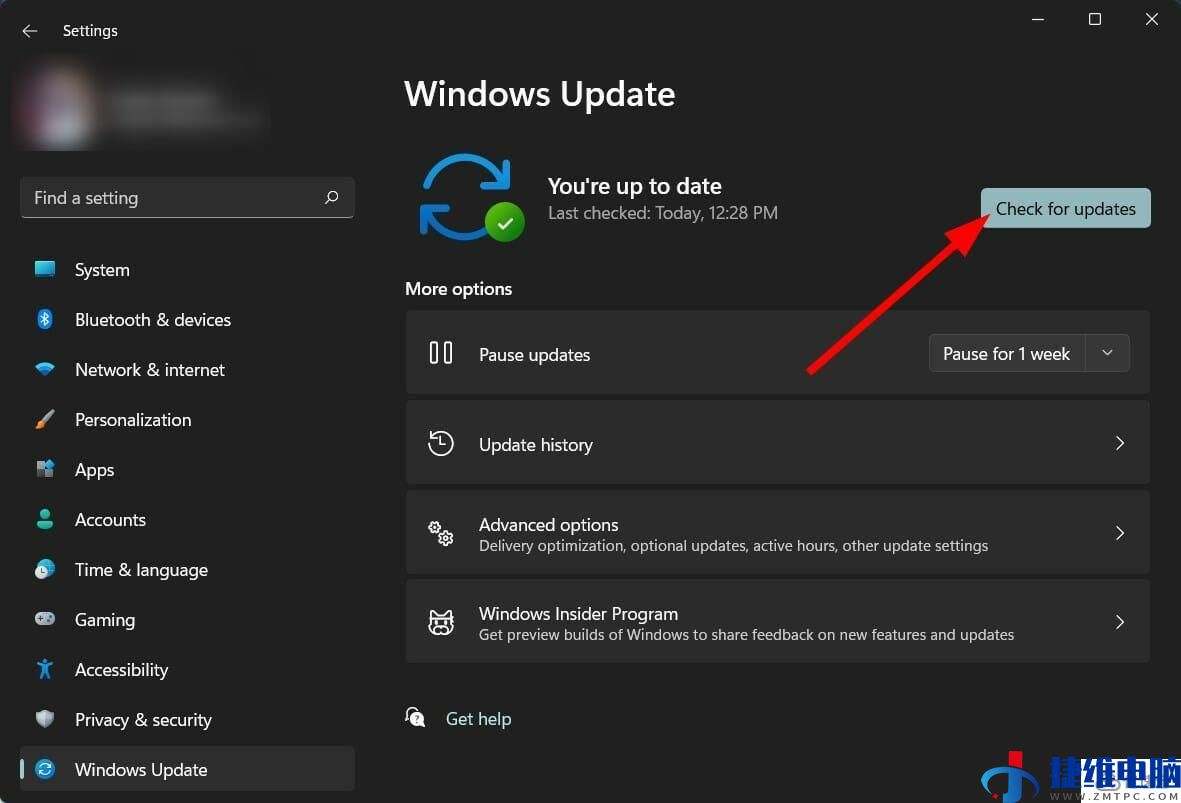Click "Last checked: Today, 12:28 PM" text
Image resolution: width=1181 pixels, height=803 pixels.
pyautogui.click(x=663, y=213)
